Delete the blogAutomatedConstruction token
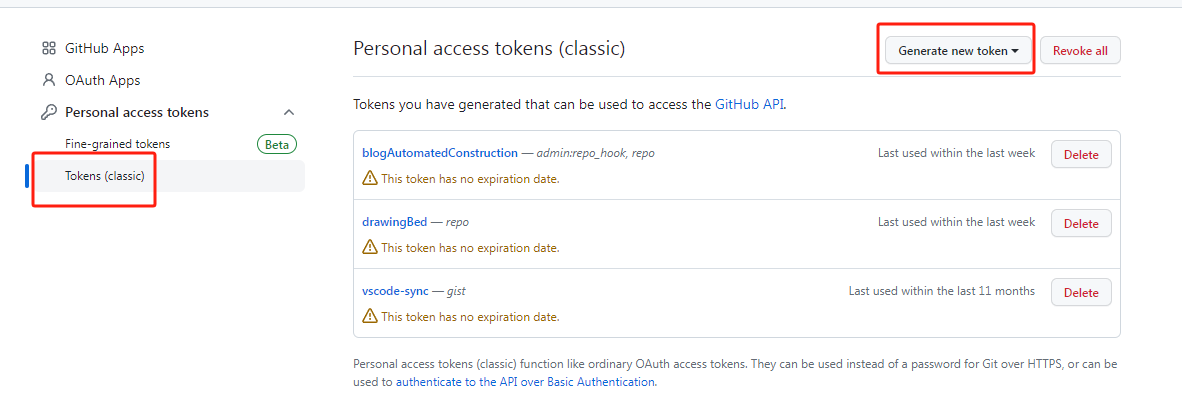1182x418 pixels. pyautogui.click(x=1081, y=154)
